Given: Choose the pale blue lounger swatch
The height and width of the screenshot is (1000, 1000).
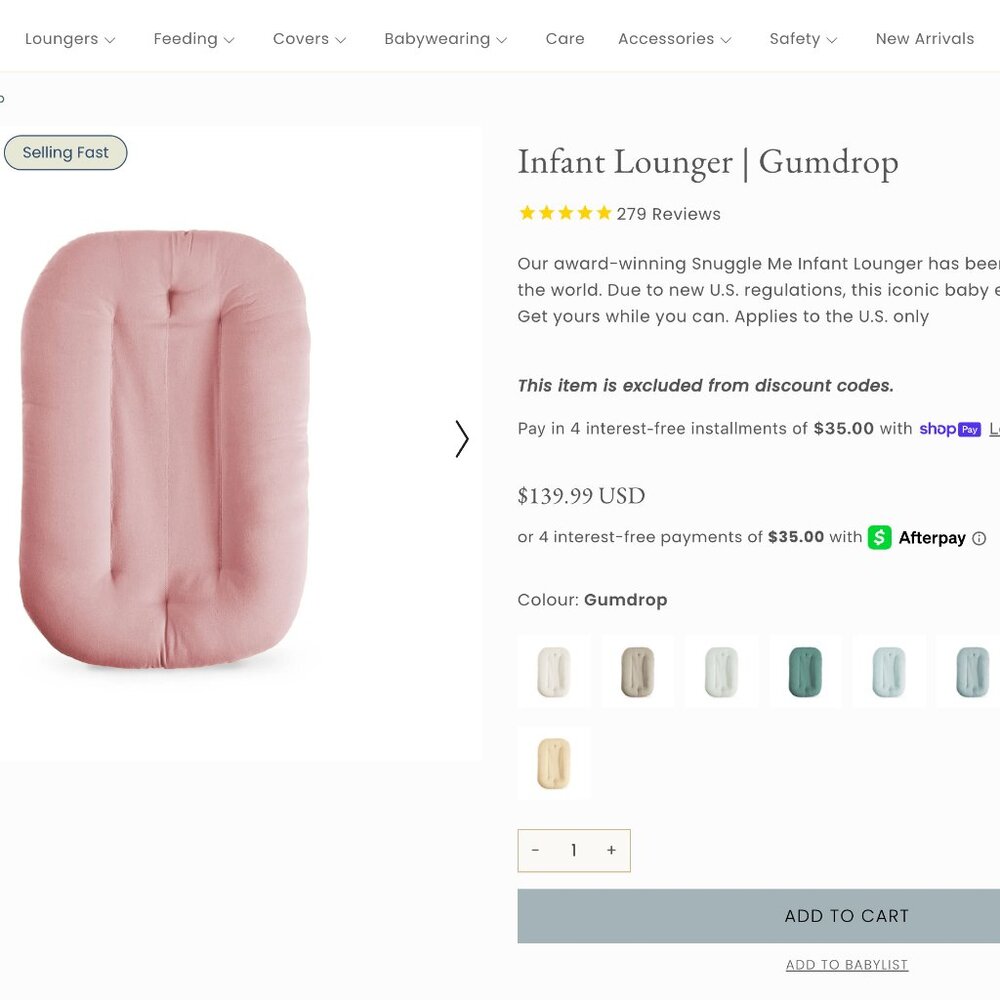Looking at the screenshot, I should [x=888, y=672].
